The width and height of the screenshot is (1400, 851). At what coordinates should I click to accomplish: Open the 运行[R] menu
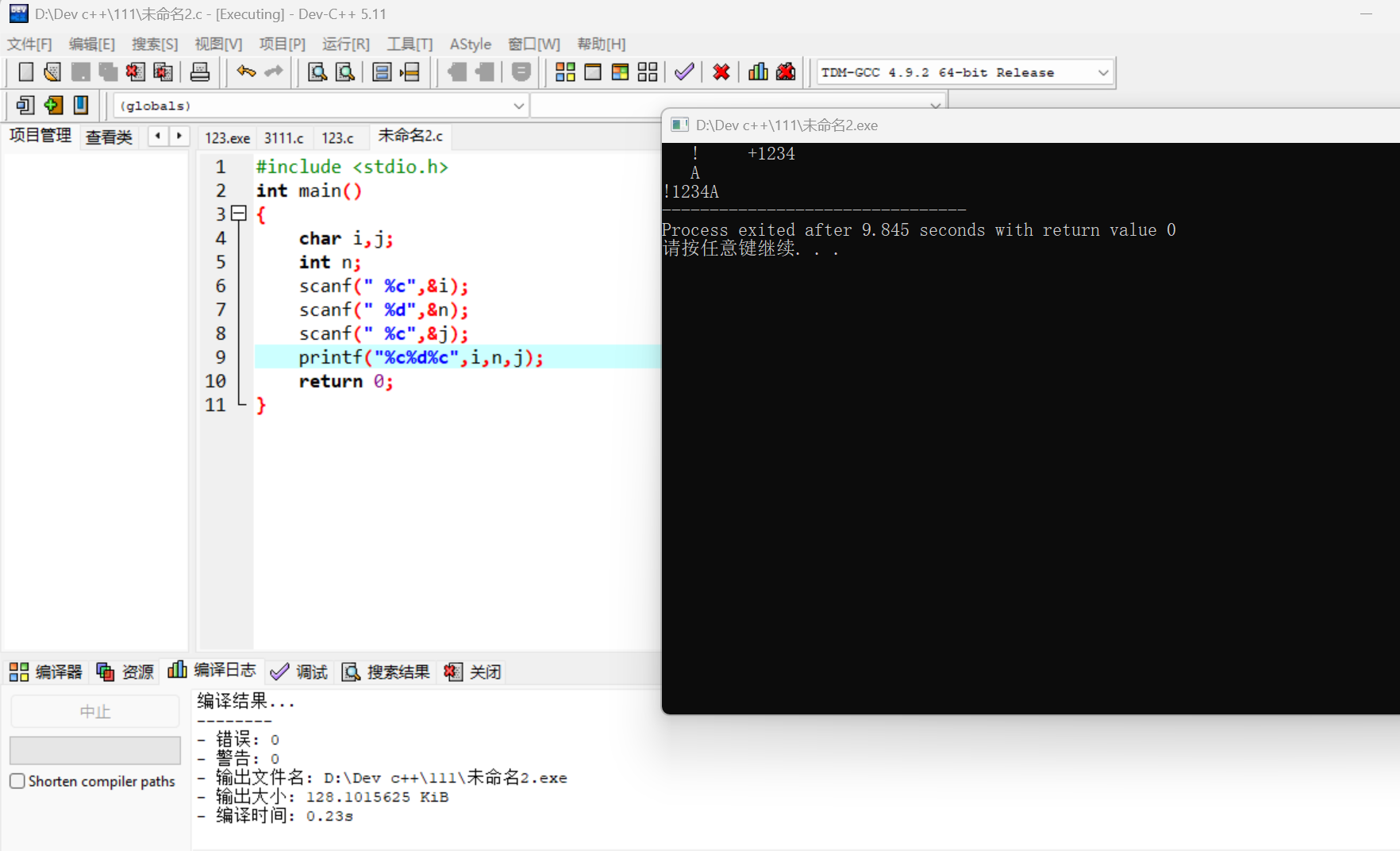346,44
